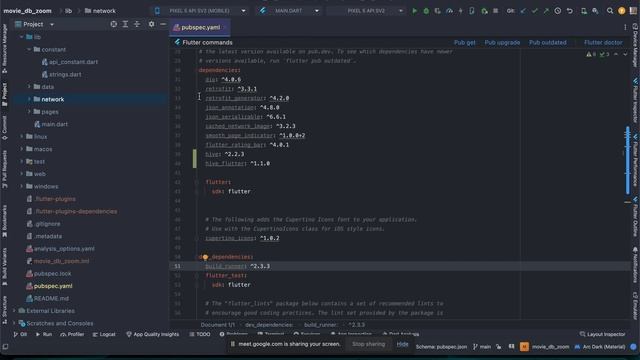Select api_constant.dart in the project tree
This screenshot has width=640, height=360.
[x=69, y=62]
